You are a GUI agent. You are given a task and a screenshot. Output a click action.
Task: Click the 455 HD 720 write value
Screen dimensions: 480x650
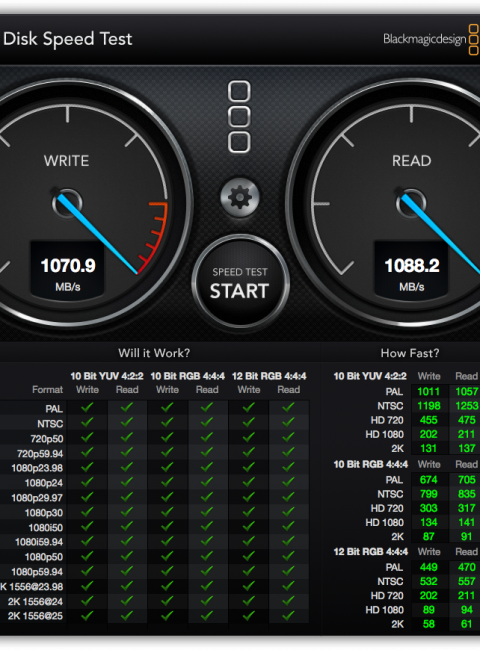click(429, 420)
